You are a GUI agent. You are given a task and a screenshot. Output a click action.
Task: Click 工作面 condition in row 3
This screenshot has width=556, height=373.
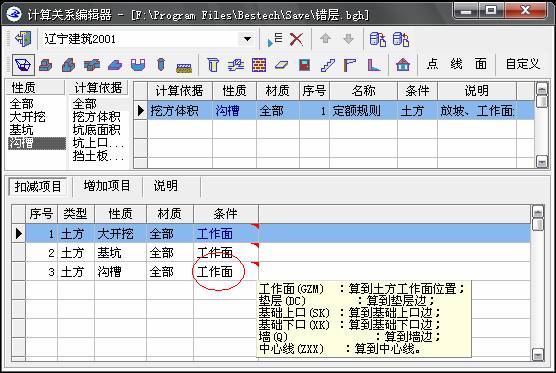coord(226,272)
